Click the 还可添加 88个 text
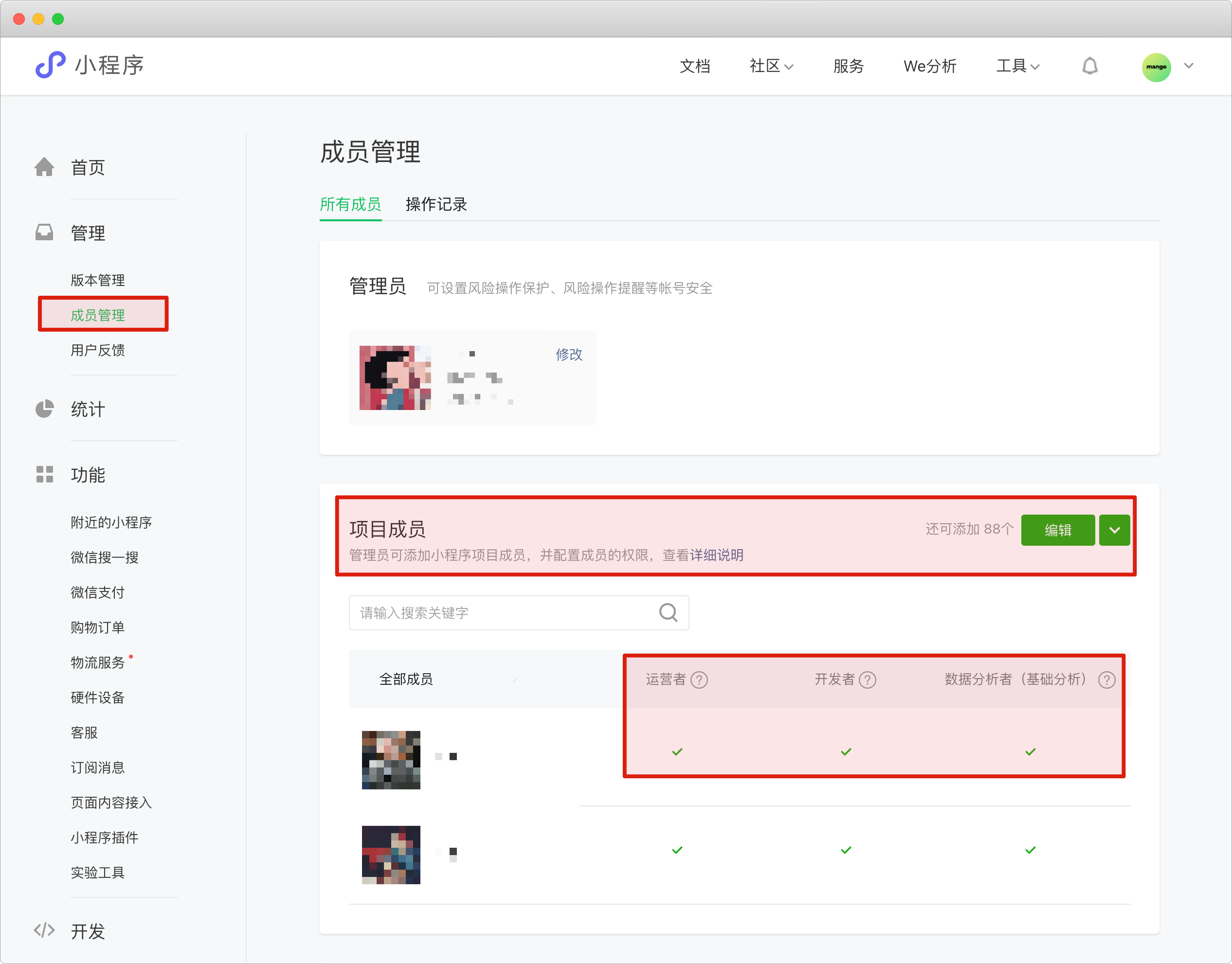Screen dimensions: 1232x964 tap(969, 529)
